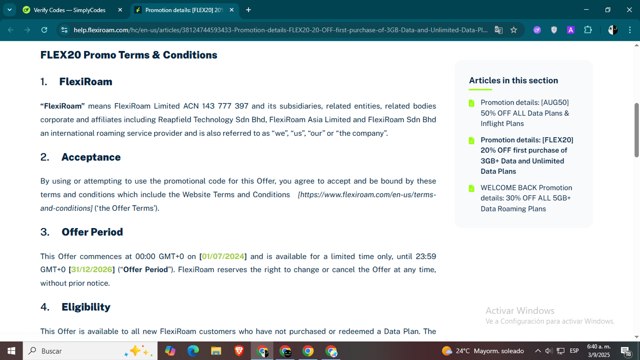The image size is (640, 360).
Task: Go forward to next page
Action: [x=27, y=30]
